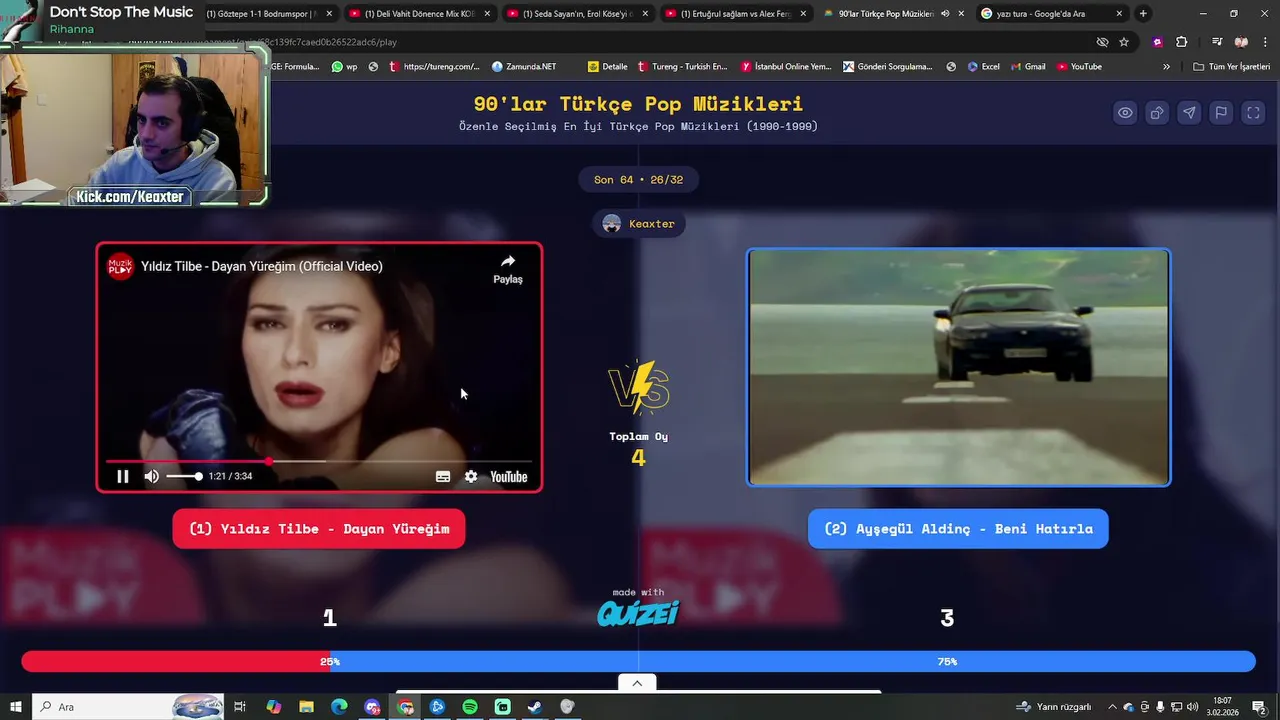Expand the bottom panel chevron arrow
Screen dimensions: 1280x720
[637, 683]
